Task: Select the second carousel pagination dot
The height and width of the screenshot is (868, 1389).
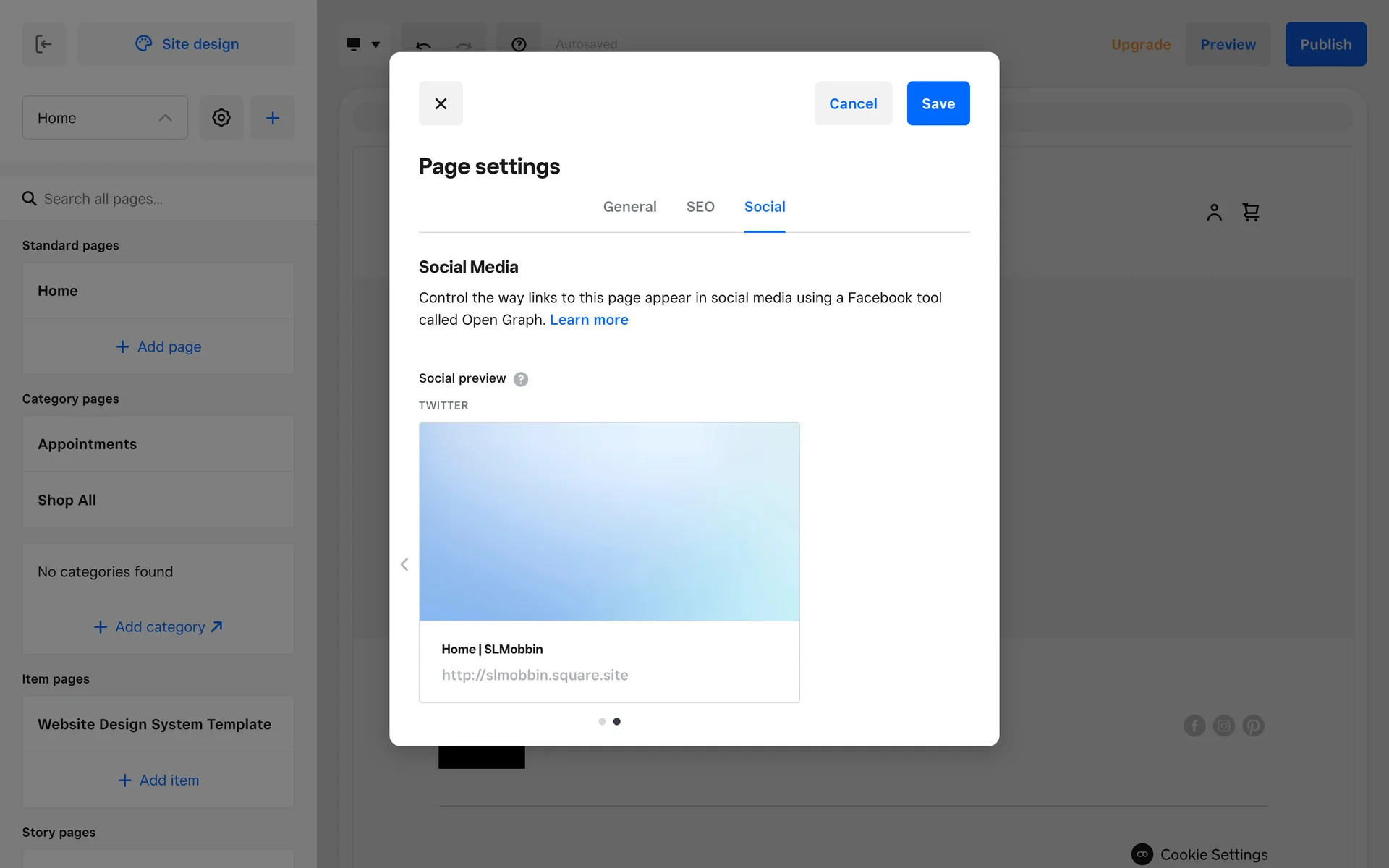Action: 616,721
